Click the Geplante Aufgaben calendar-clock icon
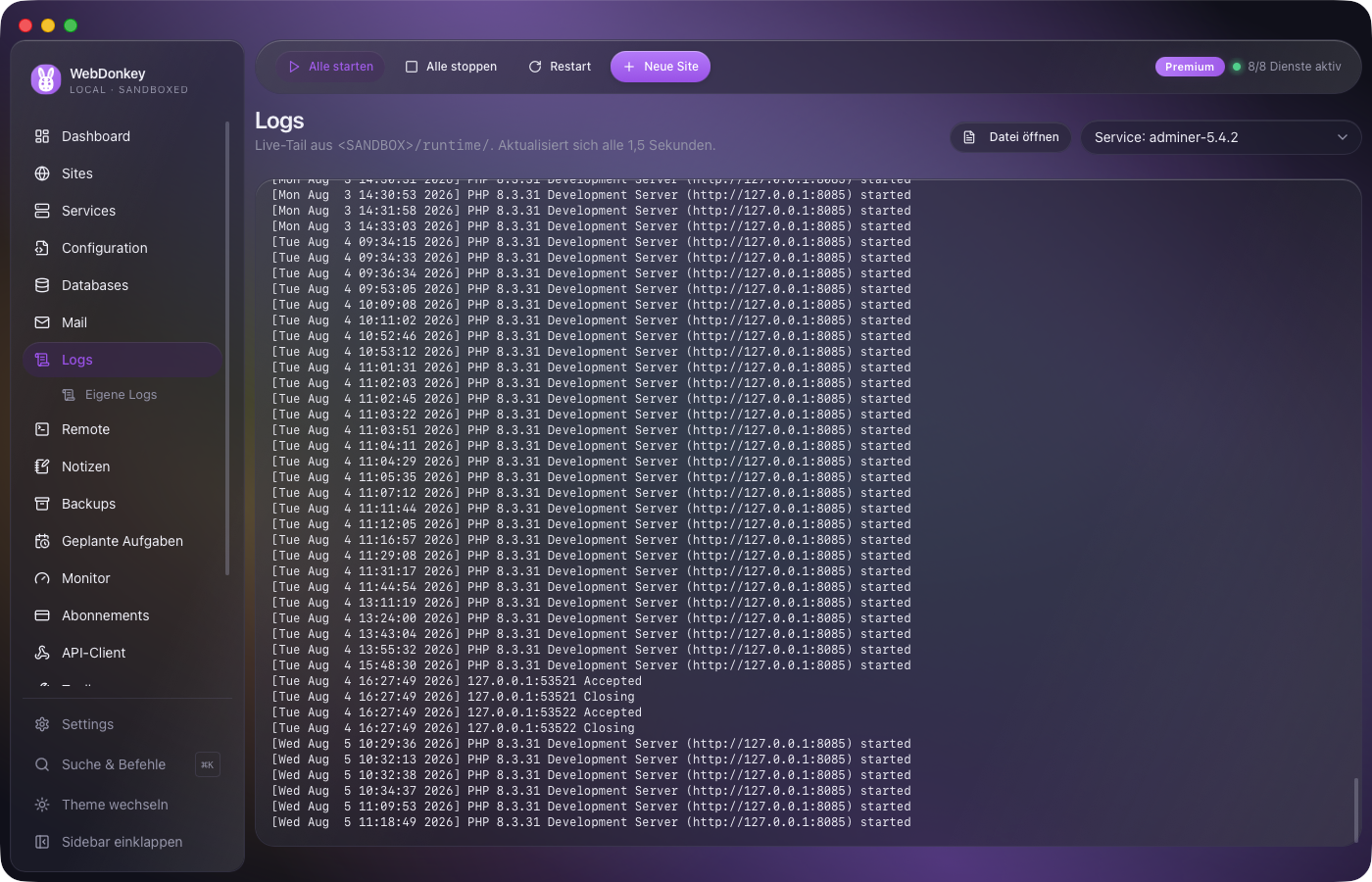 pyautogui.click(x=42, y=541)
